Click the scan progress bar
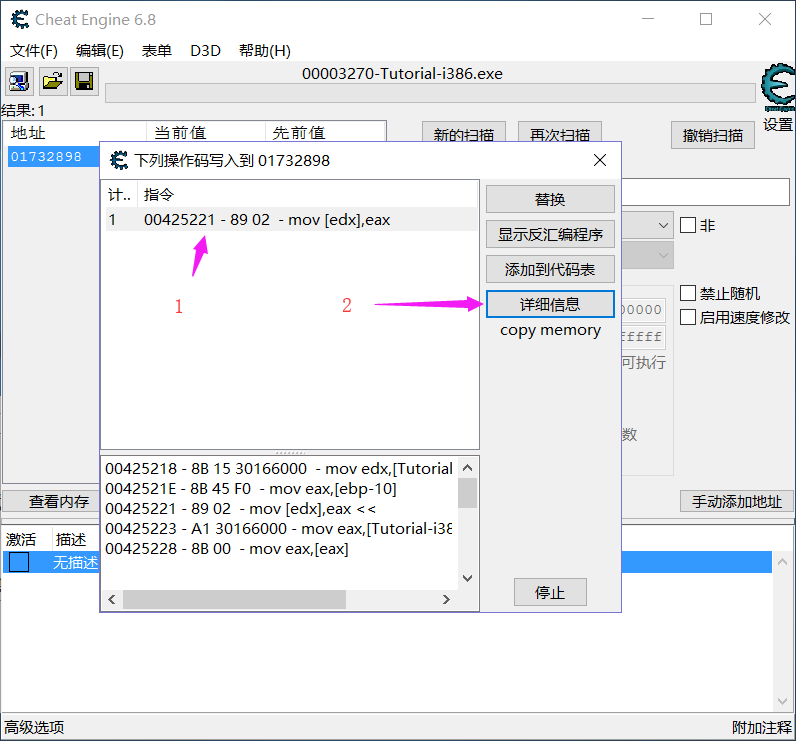 (430, 93)
